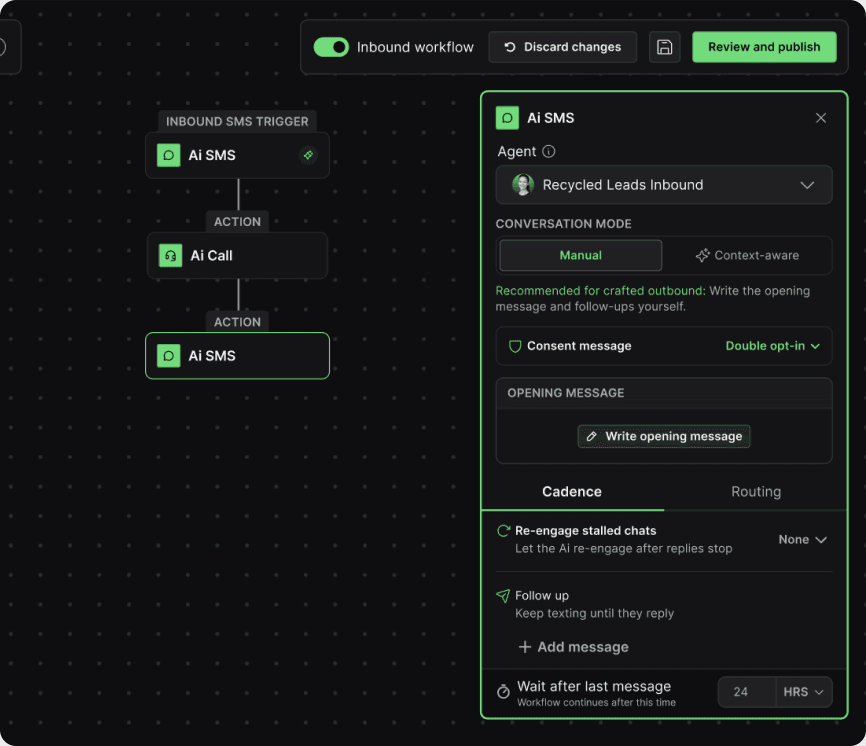The width and height of the screenshot is (866, 746).
Task: Click the headset icon on Ai Call node
Action: (x=171, y=256)
